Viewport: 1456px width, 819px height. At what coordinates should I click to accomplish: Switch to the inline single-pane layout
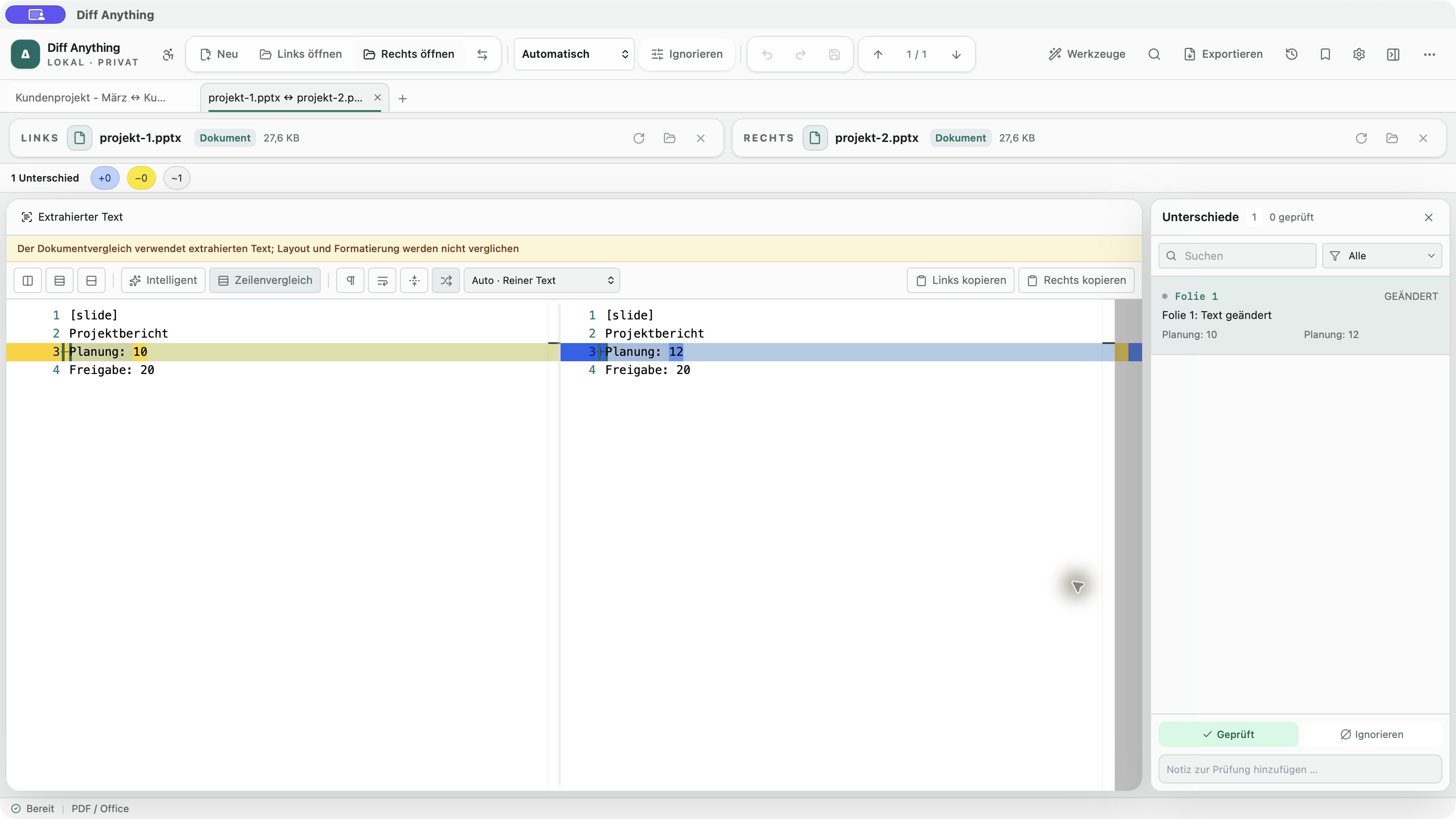91,280
